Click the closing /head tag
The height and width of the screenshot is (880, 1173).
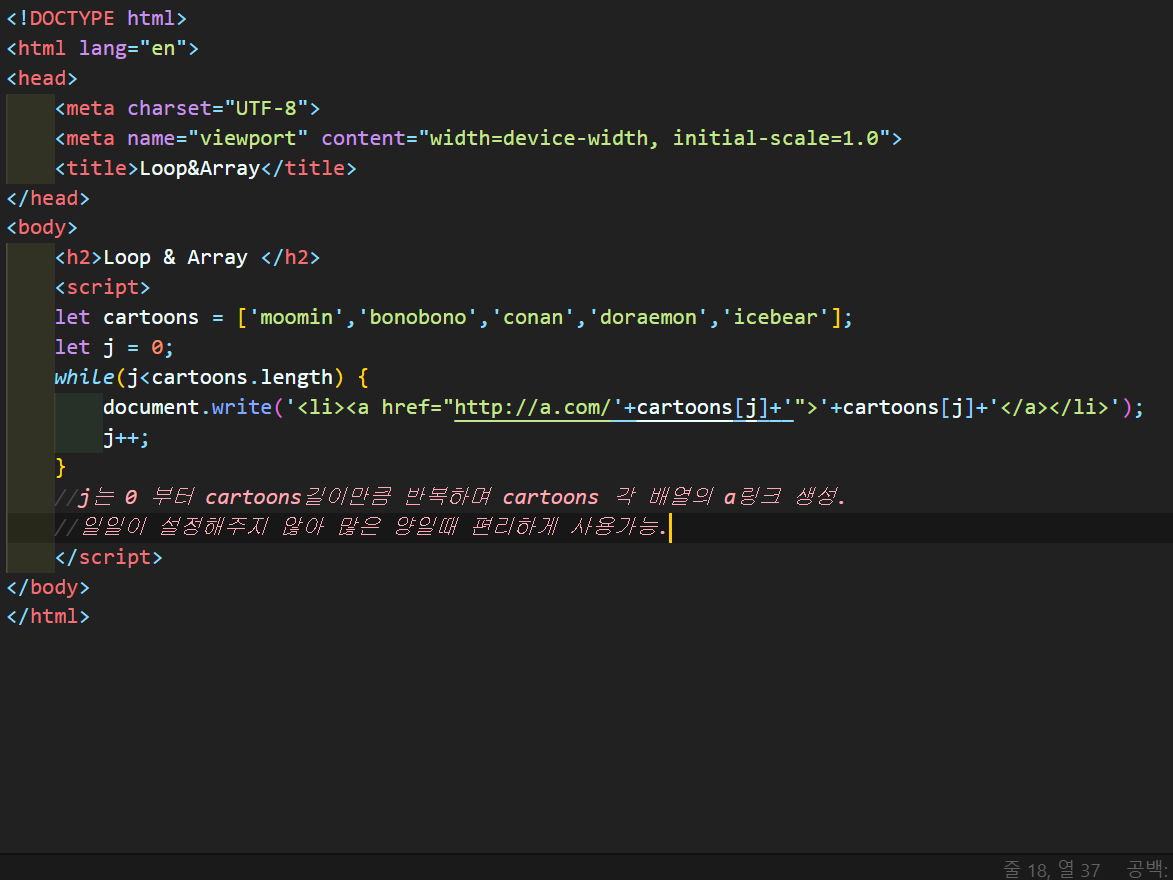48,198
